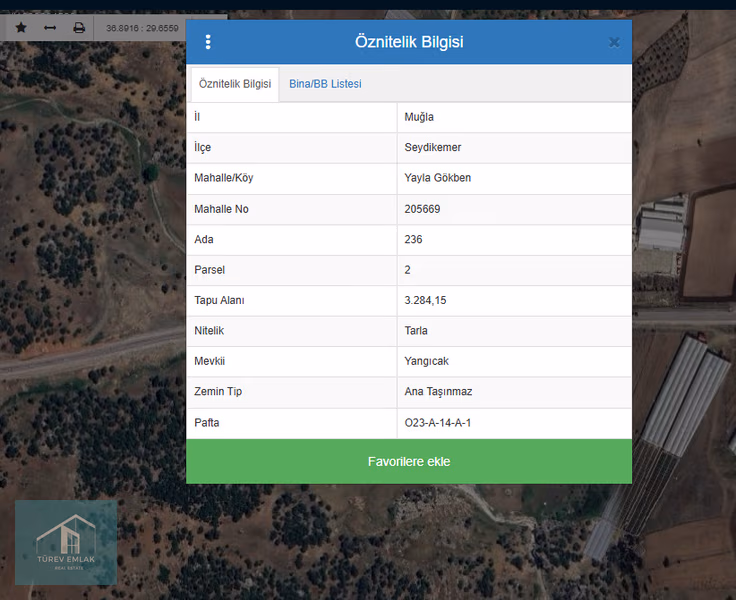Click the Ada value 236
Viewport: 736px width, 600px height.
pos(413,240)
